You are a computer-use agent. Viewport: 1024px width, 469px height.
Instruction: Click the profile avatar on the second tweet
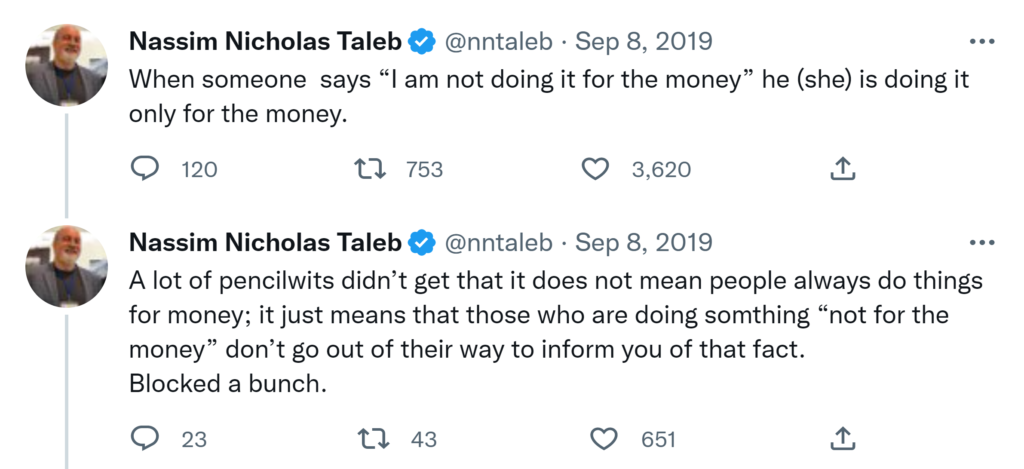(66, 266)
